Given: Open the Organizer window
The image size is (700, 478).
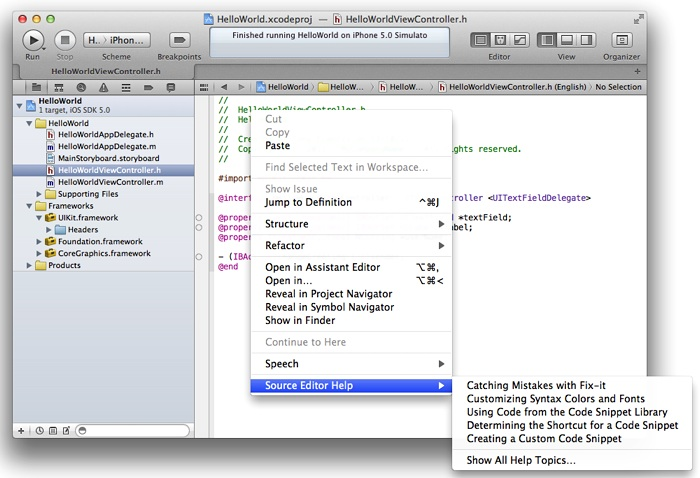Looking at the screenshot, I should pos(621,40).
